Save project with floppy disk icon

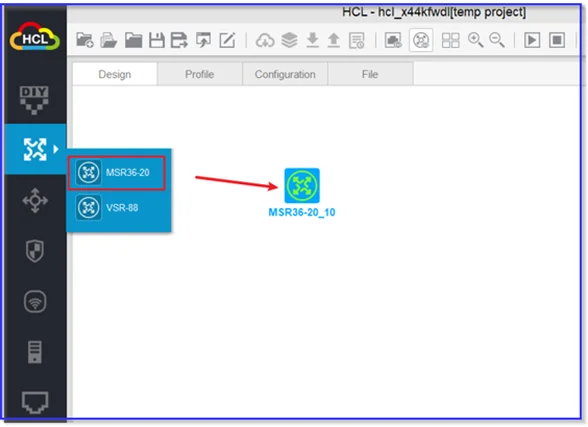(157, 40)
